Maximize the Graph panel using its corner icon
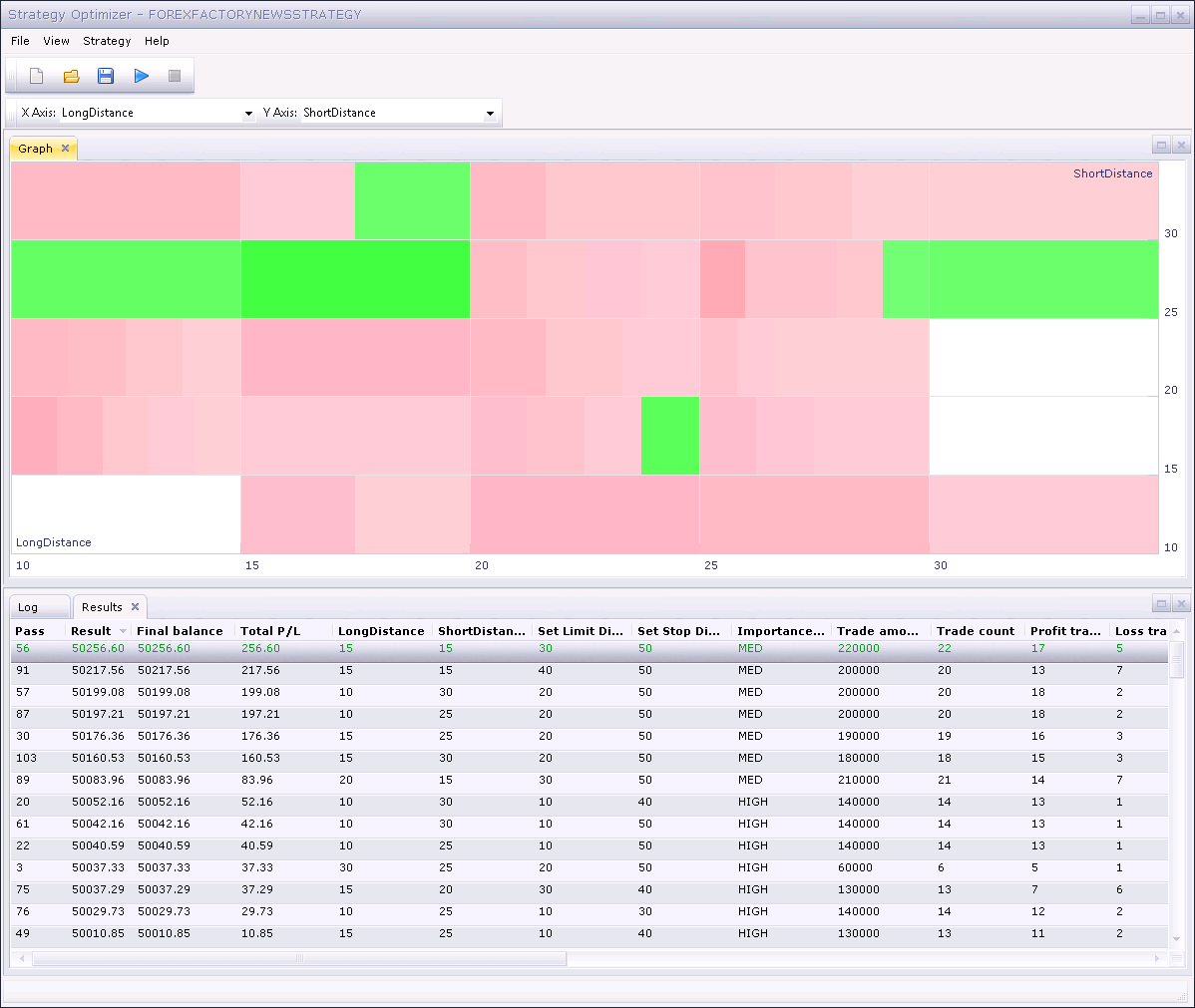 coord(1161,145)
